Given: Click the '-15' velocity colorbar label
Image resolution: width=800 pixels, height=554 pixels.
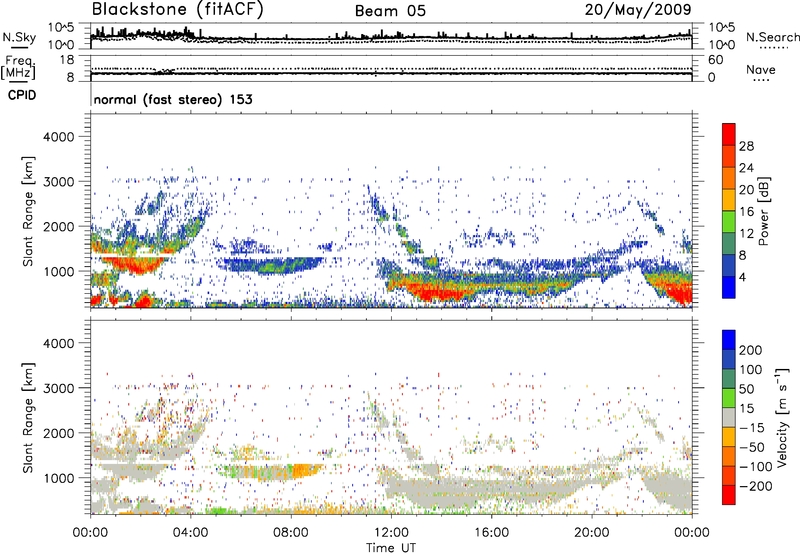Looking at the screenshot, I should pyautogui.click(x=751, y=428).
